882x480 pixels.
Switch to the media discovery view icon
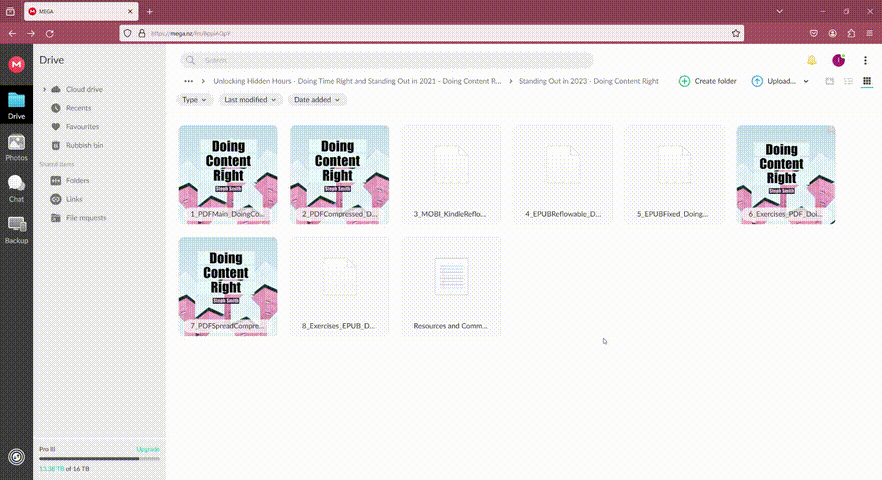point(830,81)
